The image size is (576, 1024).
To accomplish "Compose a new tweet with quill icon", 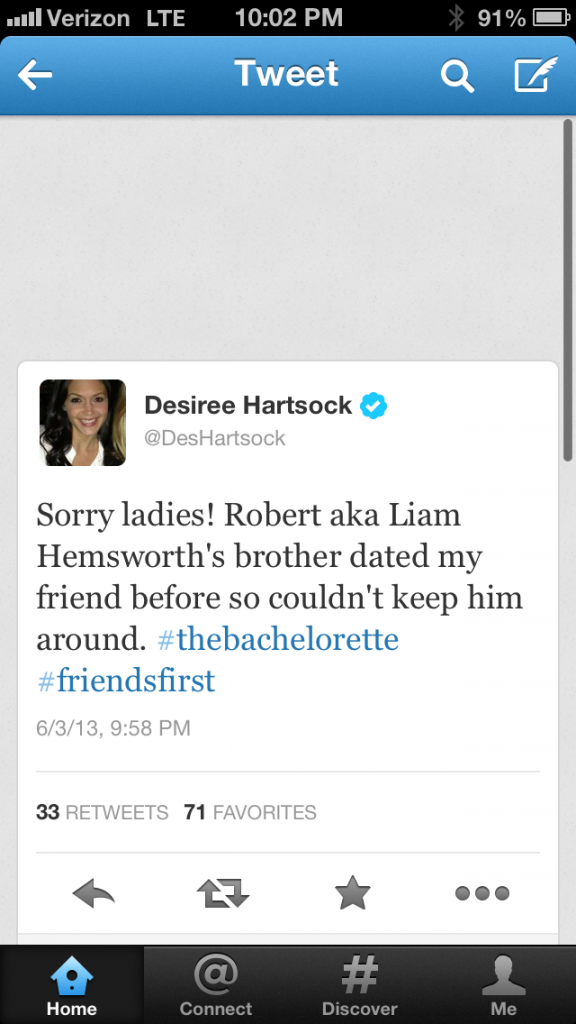I will 536,74.
